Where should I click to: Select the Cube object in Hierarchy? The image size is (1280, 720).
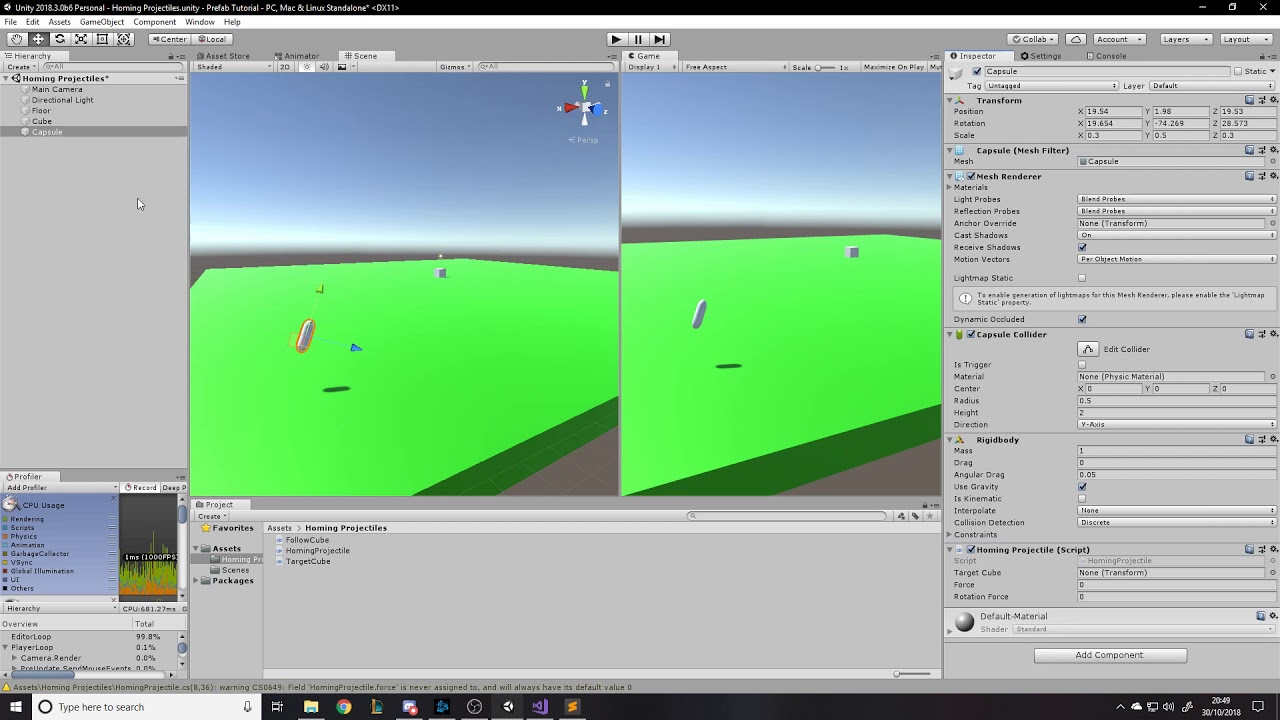(x=42, y=121)
